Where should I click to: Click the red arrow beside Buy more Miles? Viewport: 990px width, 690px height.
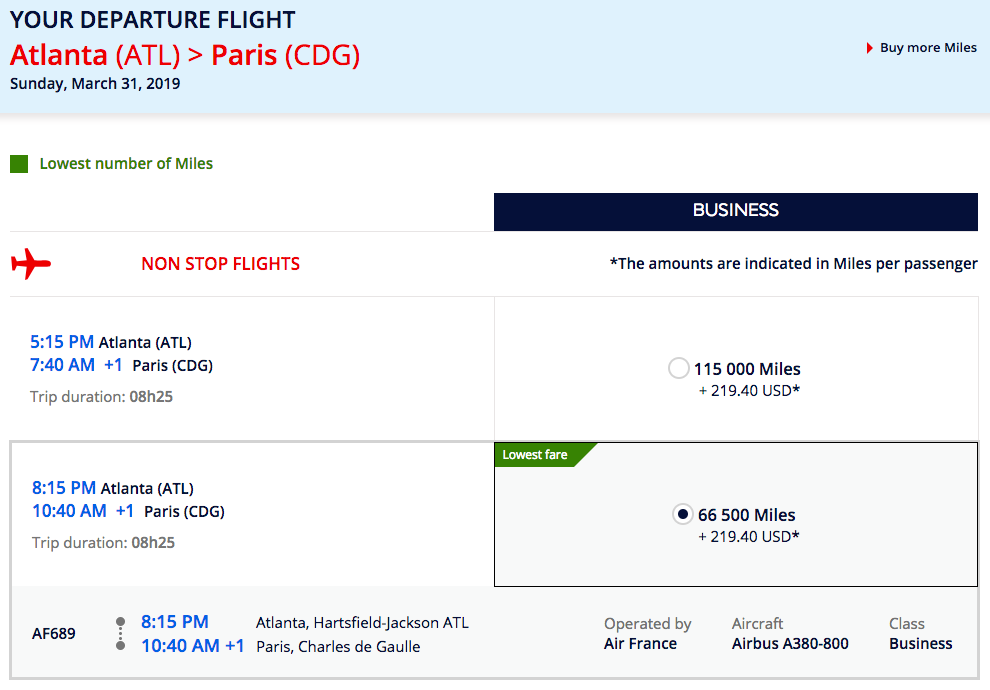point(869,48)
